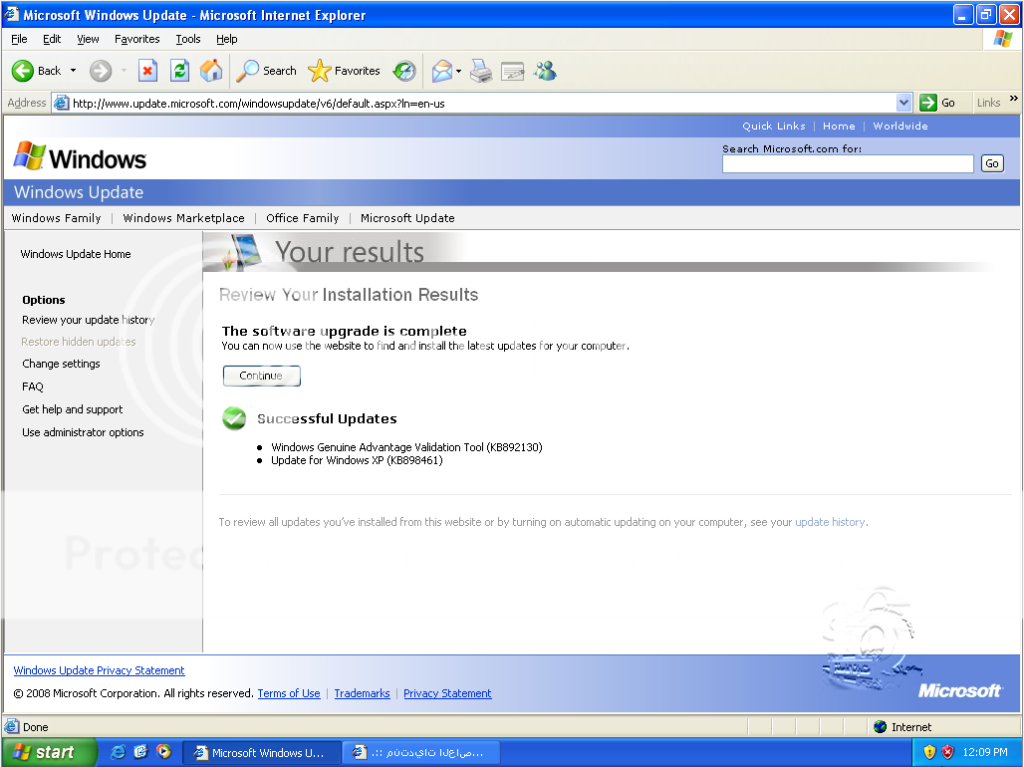The height and width of the screenshot is (767, 1024).
Task: Click the Windows flag throbber logo
Action: pos(1002,39)
